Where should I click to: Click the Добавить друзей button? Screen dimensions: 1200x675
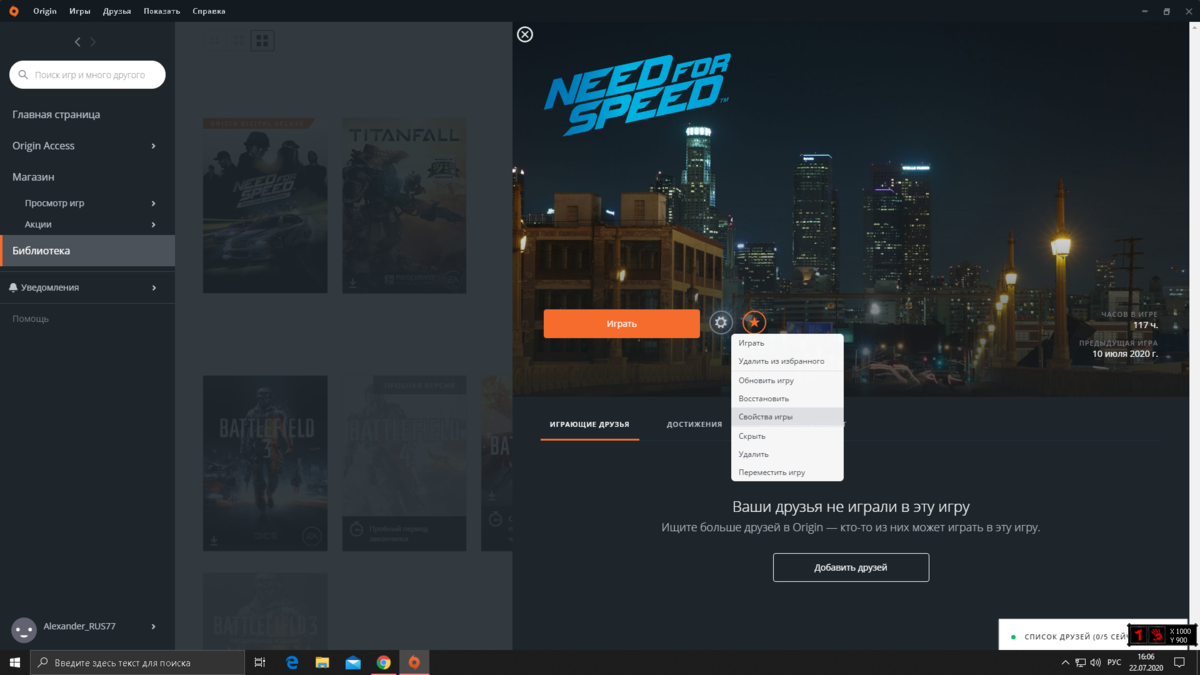[x=851, y=567]
